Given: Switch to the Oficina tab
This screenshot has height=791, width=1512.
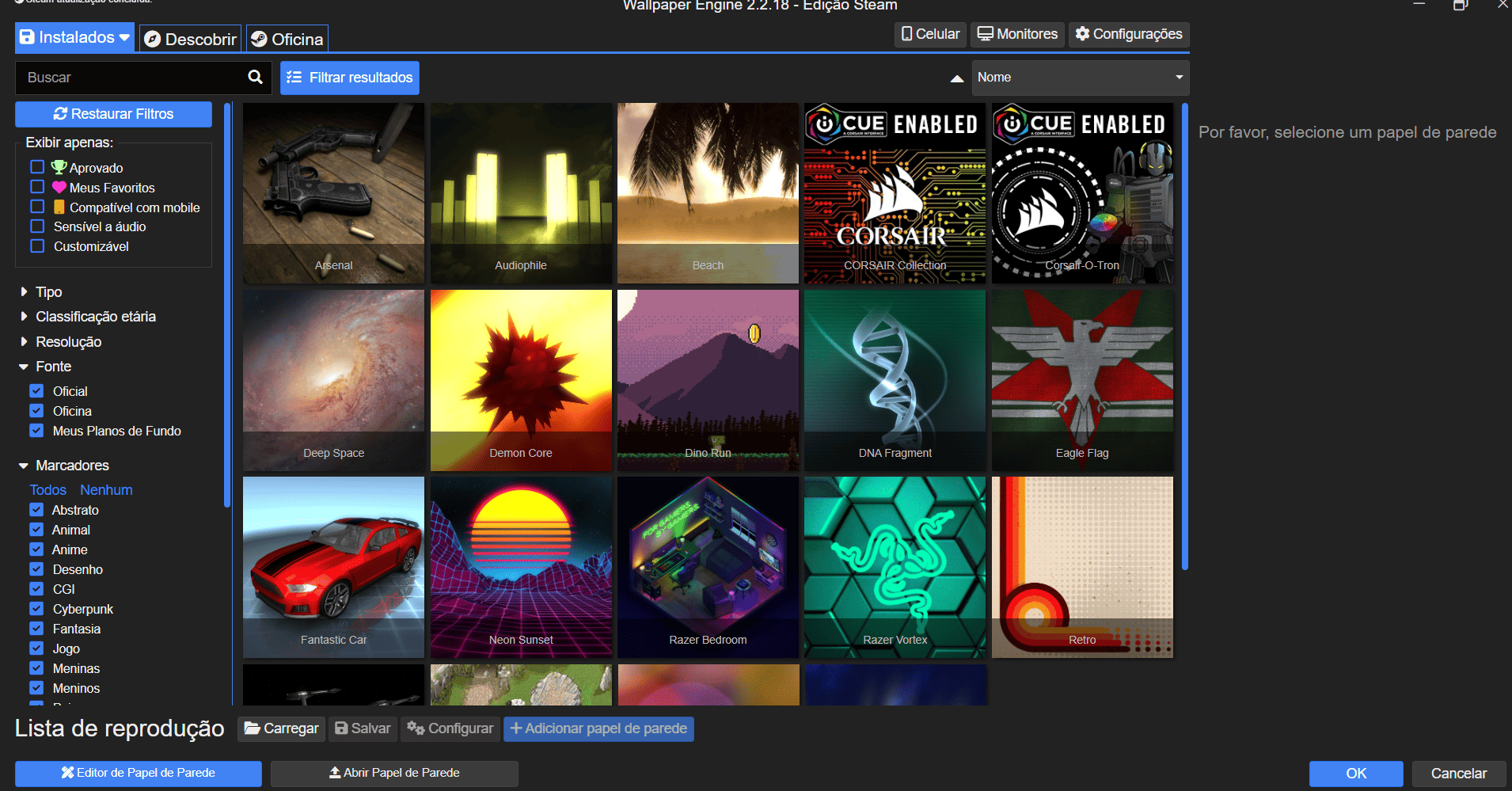Looking at the screenshot, I should pos(287,39).
